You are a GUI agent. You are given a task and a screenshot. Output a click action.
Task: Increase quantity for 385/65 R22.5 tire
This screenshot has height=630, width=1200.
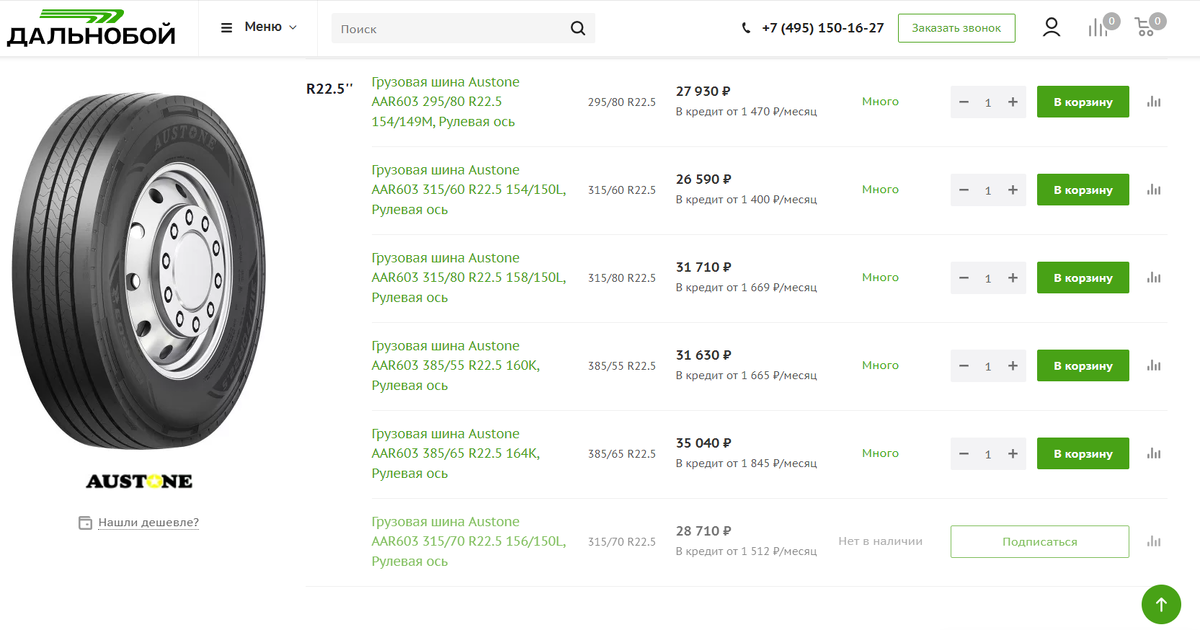pyautogui.click(x=1013, y=454)
